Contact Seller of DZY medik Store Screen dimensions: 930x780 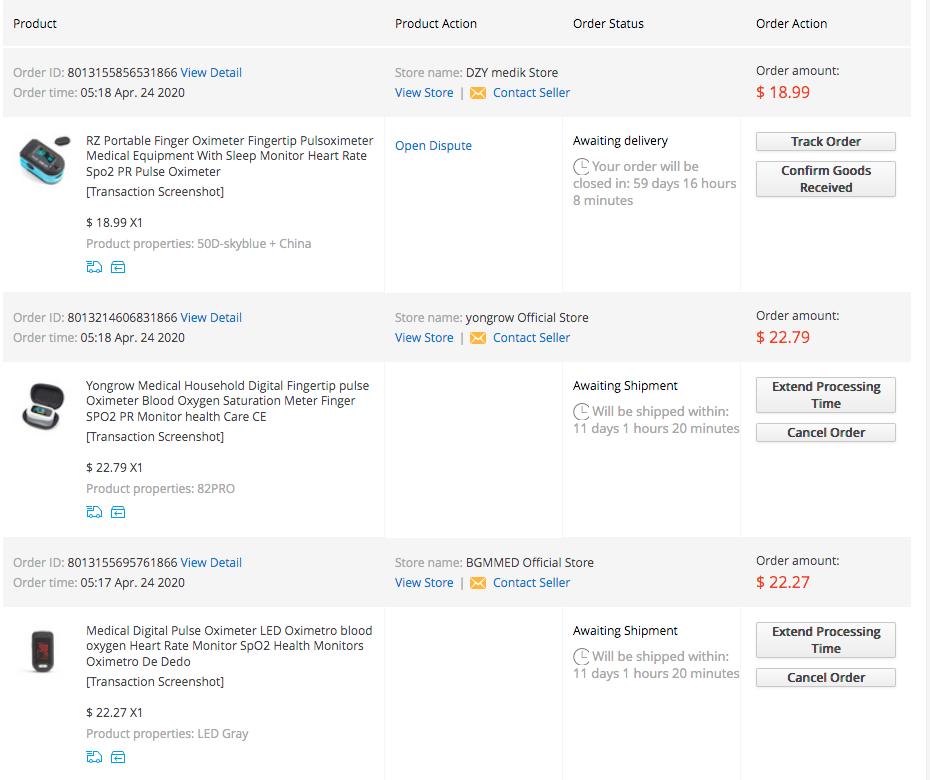pyautogui.click(x=531, y=93)
